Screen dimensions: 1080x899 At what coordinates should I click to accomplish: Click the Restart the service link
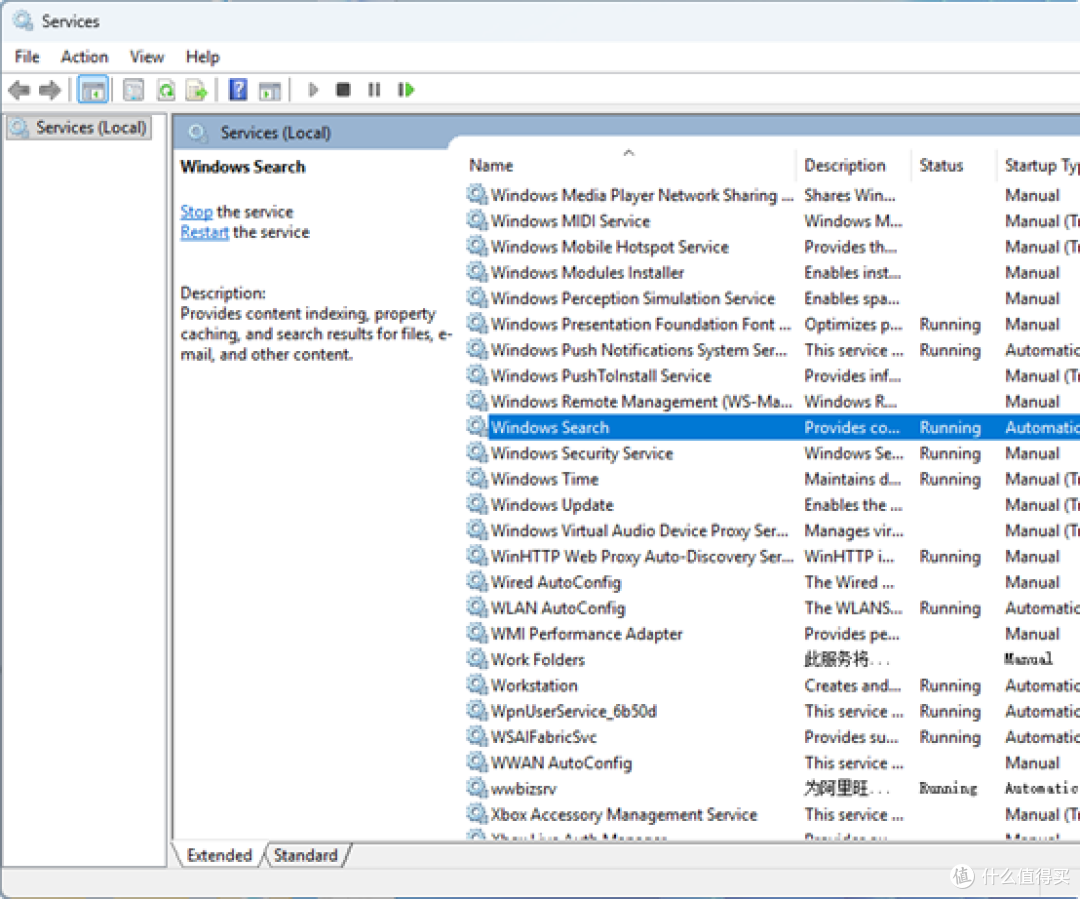(x=204, y=232)
